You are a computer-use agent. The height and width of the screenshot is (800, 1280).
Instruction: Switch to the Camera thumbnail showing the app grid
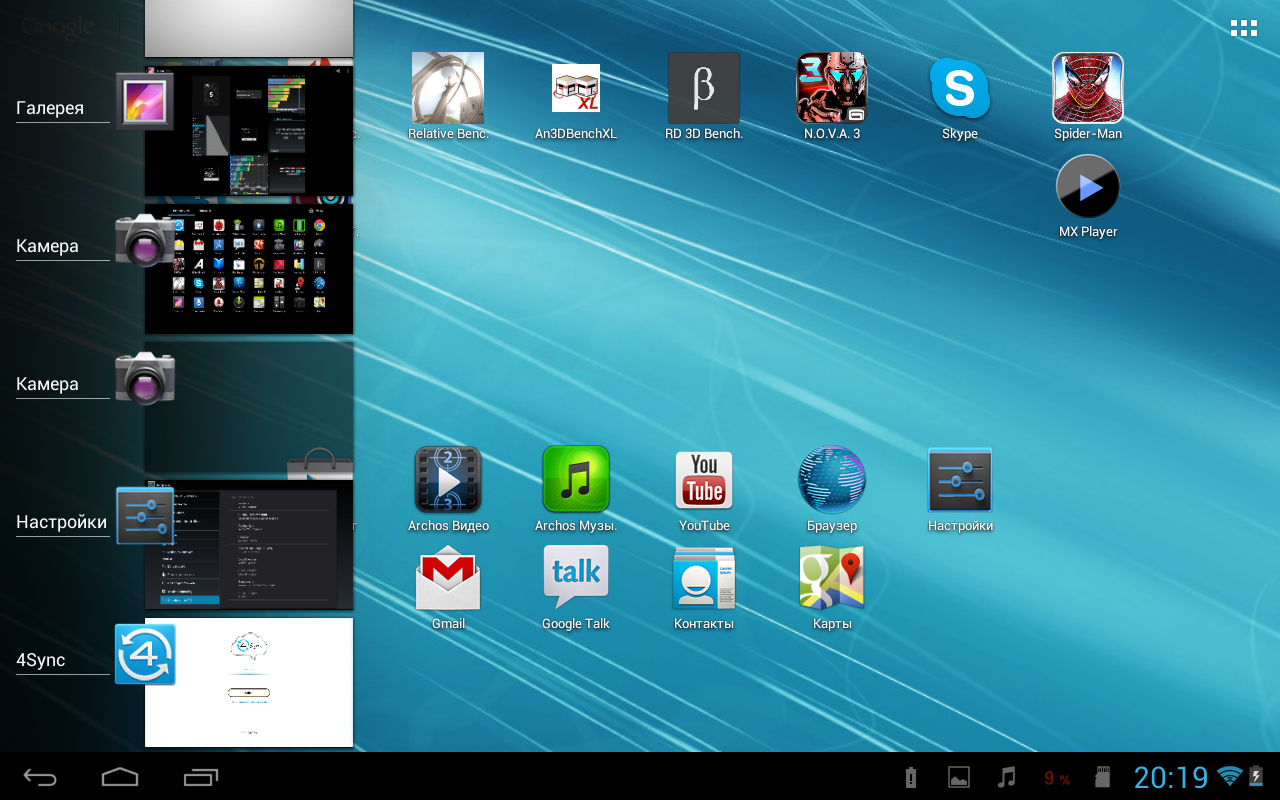[249, 269]
